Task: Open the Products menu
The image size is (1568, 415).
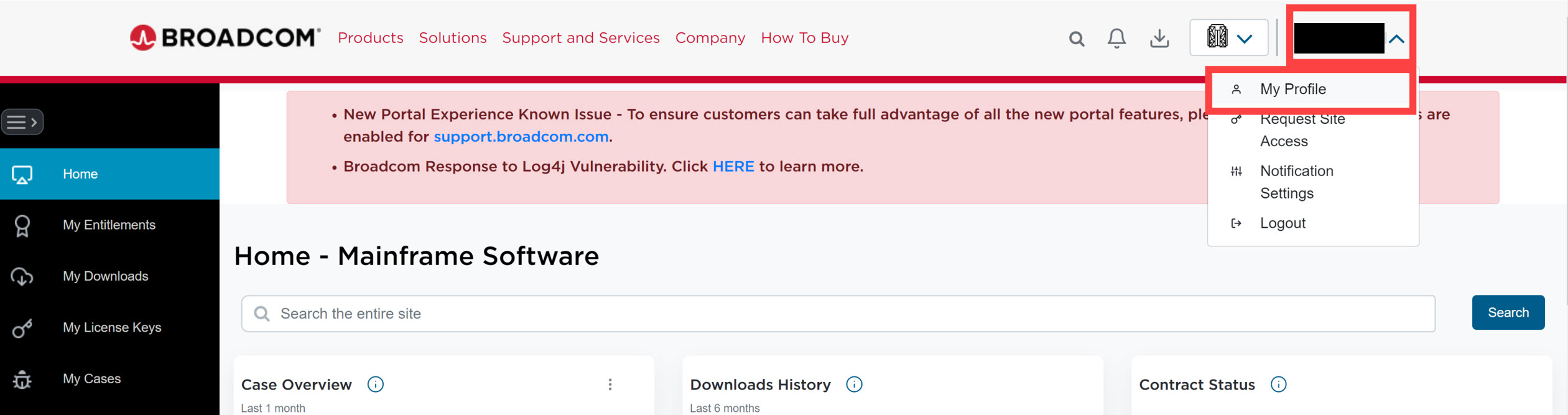Action: click(371, 38)
